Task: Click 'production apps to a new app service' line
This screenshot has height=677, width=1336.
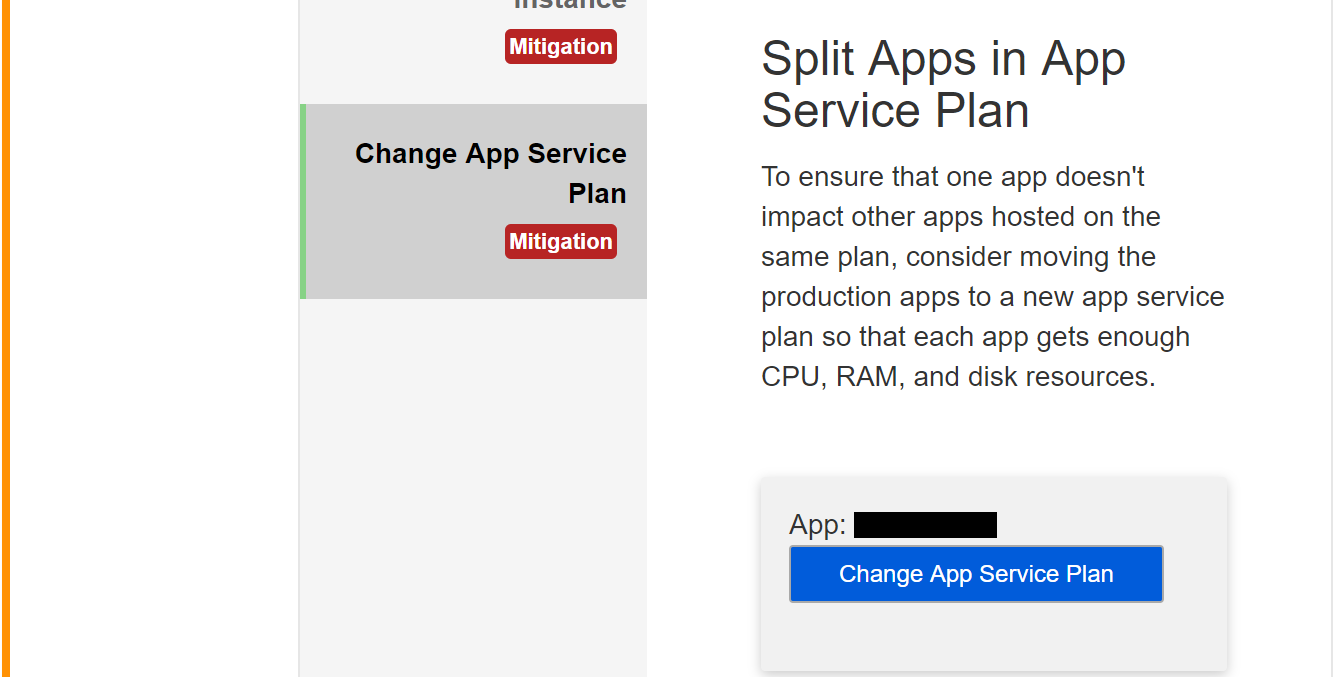Action: tap(992, 297)
